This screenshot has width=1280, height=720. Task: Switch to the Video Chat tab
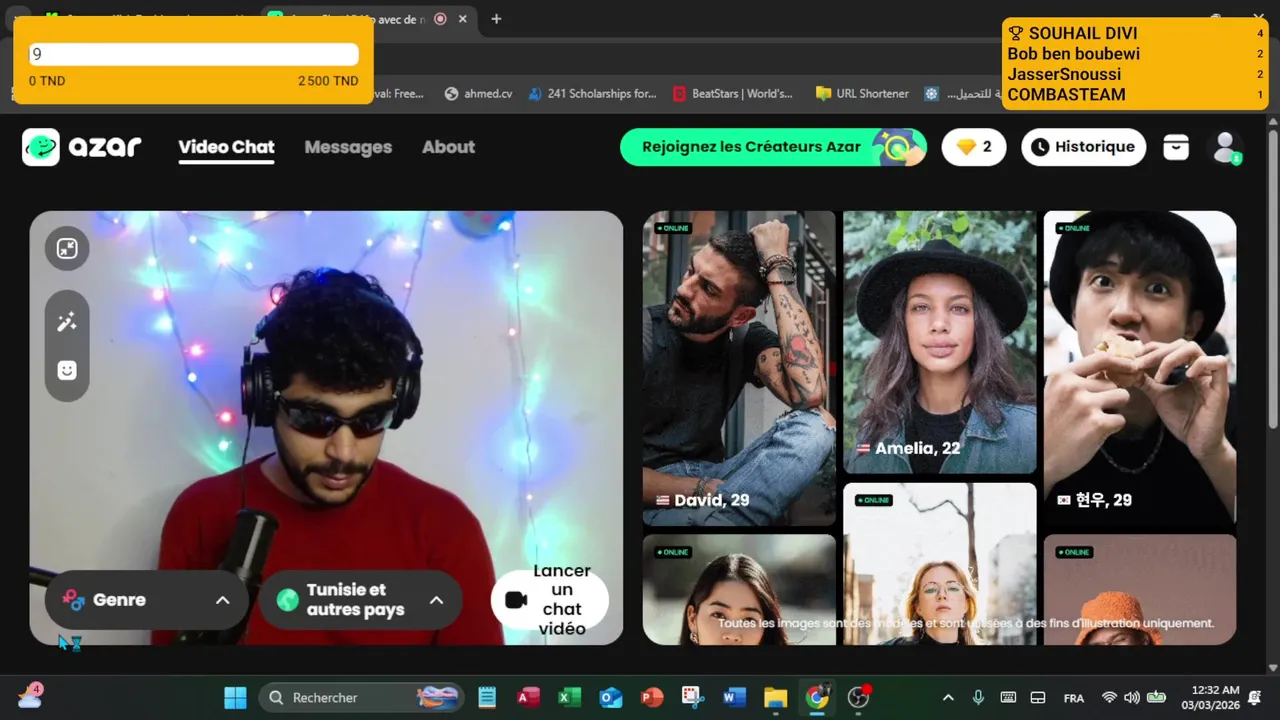[x=226, y=147]
